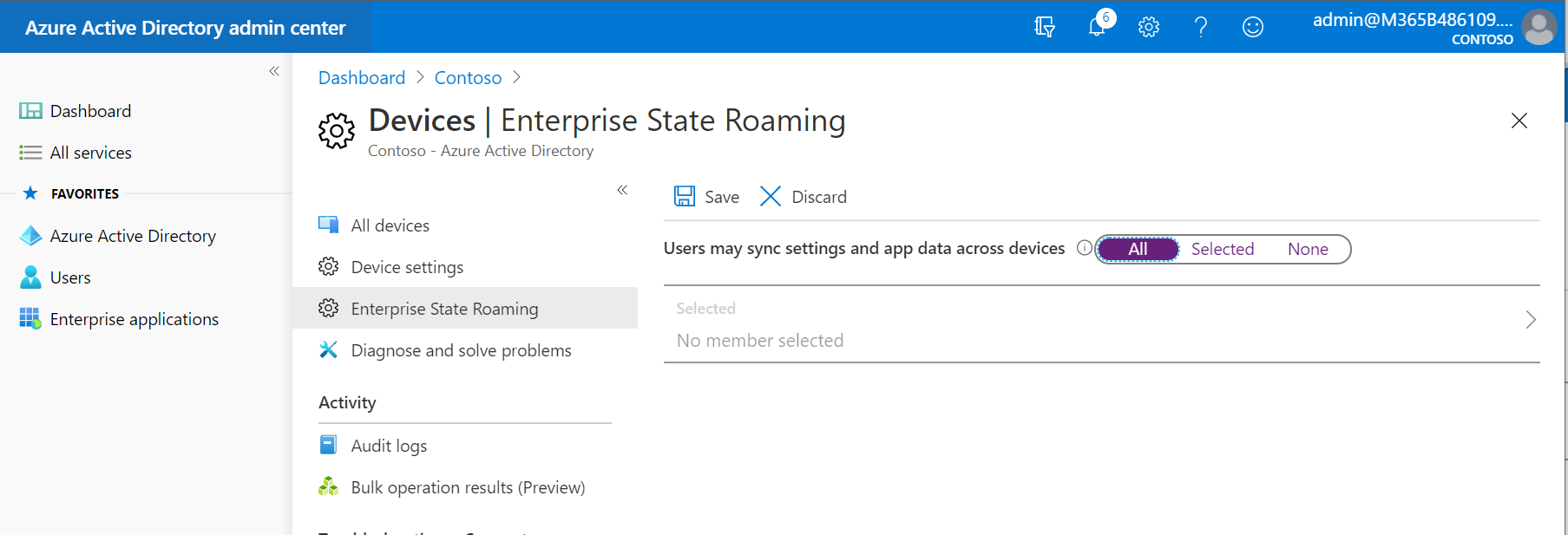Close the Enterprise State Roaming blade

[1519, 121]
